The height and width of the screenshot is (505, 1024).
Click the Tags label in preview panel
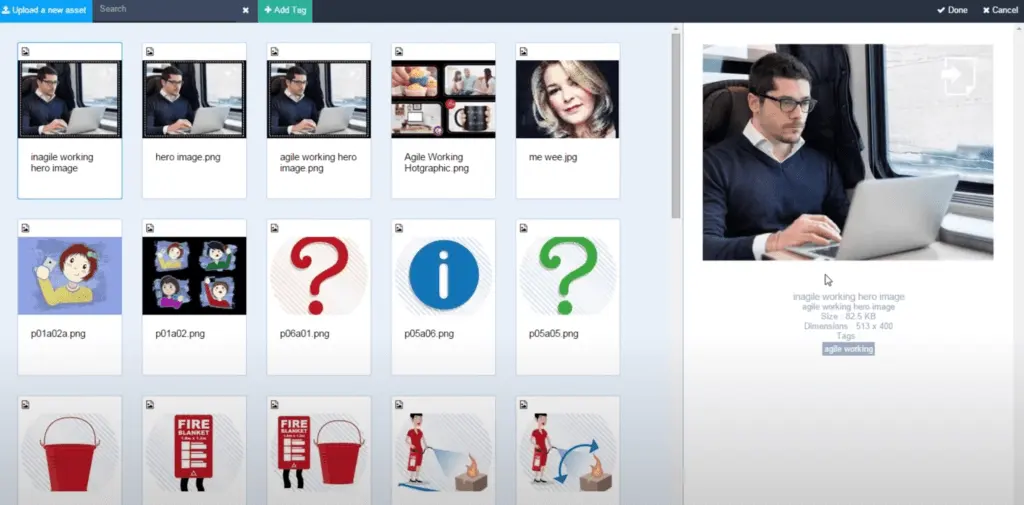coord(846,336)
